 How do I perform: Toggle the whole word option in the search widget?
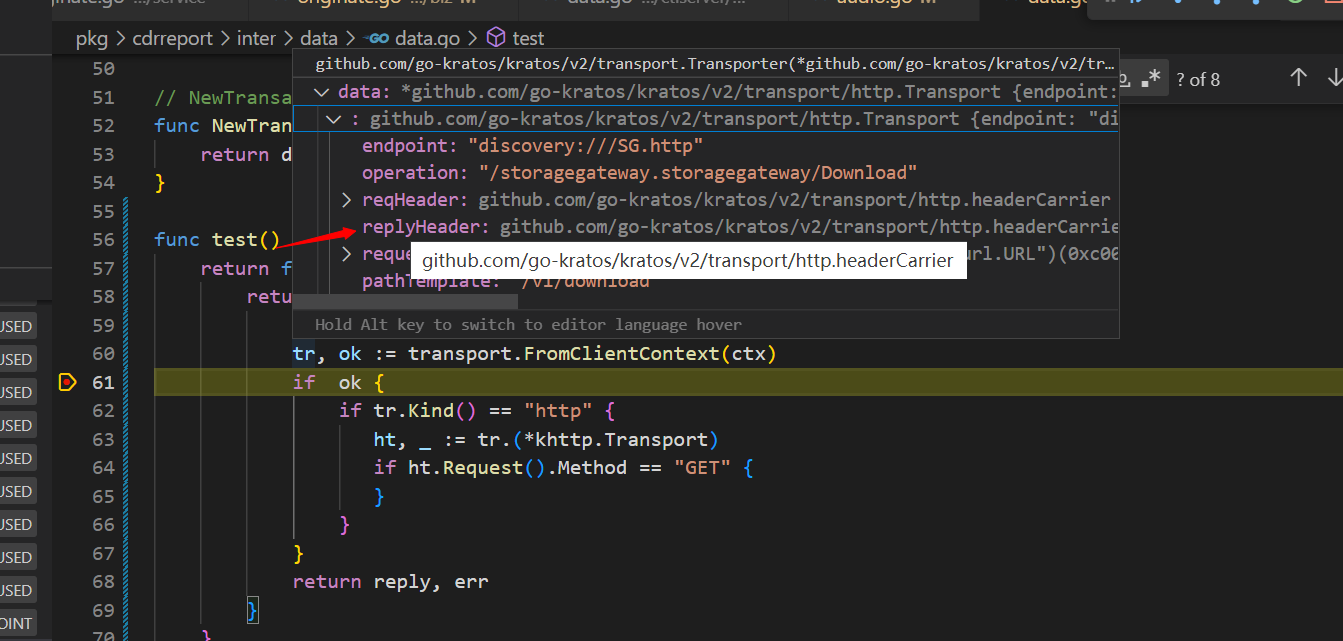(x=1125, y=77)
